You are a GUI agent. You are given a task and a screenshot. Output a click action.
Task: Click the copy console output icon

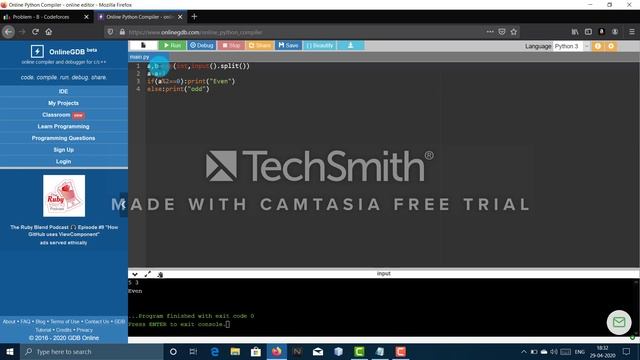(160, 275)
